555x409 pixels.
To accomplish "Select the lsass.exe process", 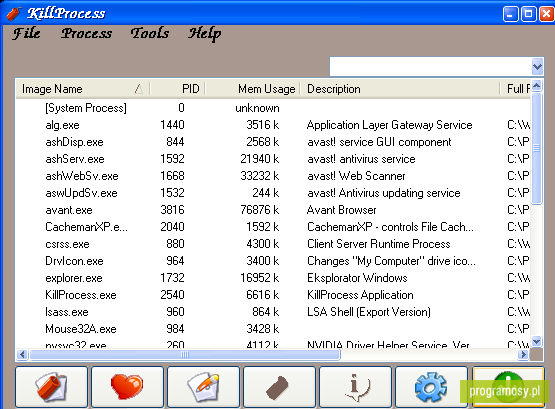I will coord(273,312).
